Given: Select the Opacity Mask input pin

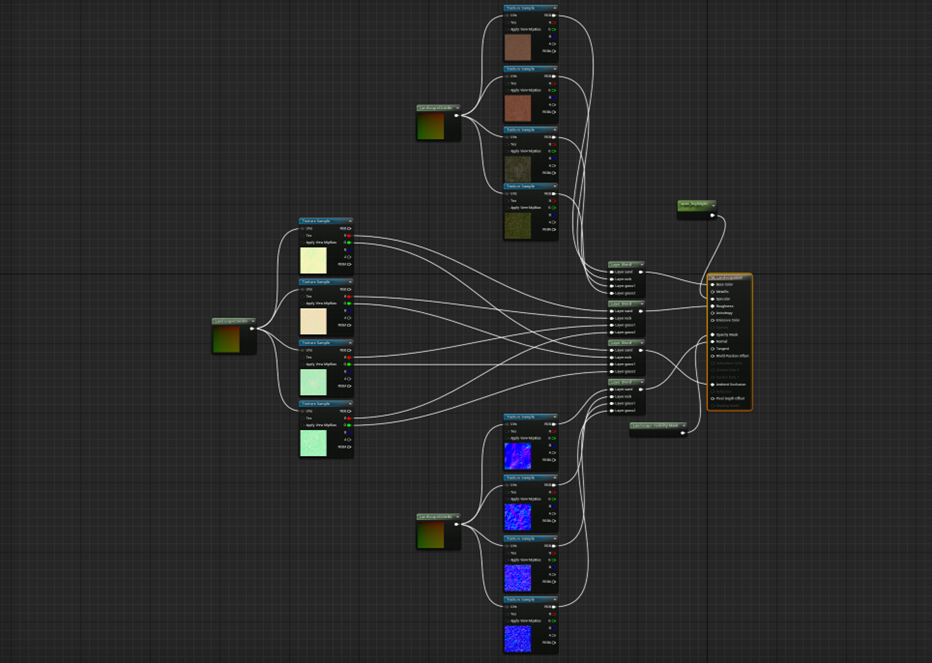Looking at the screenshot, I should 712,334.
